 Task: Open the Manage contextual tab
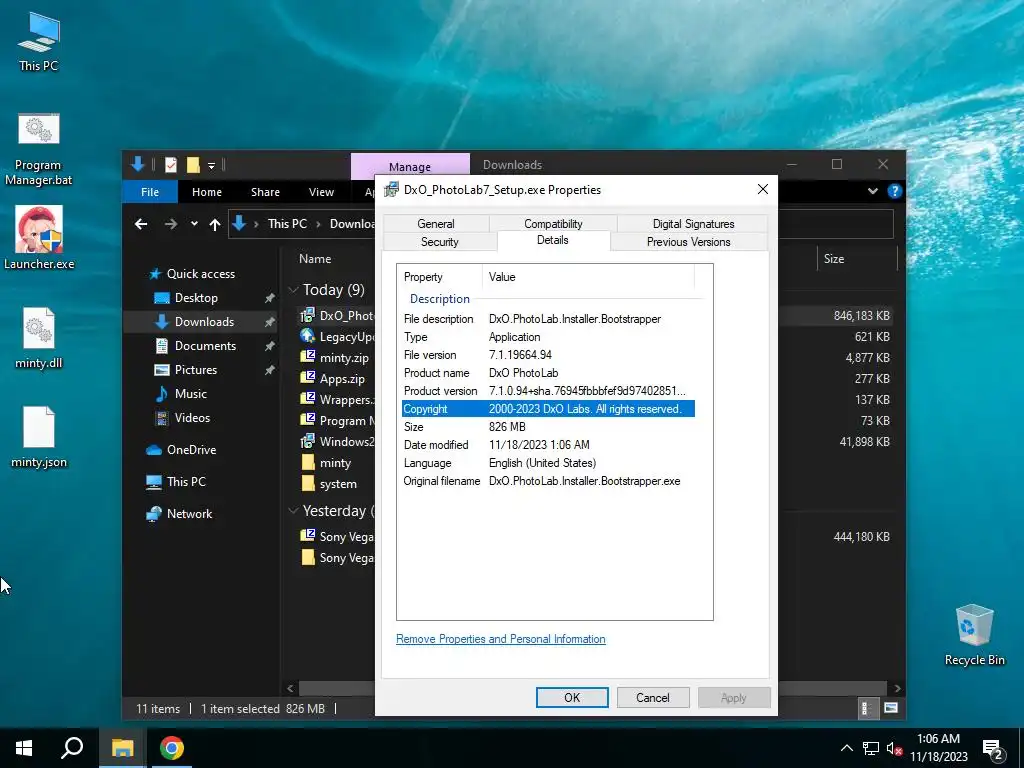[410, 167]
